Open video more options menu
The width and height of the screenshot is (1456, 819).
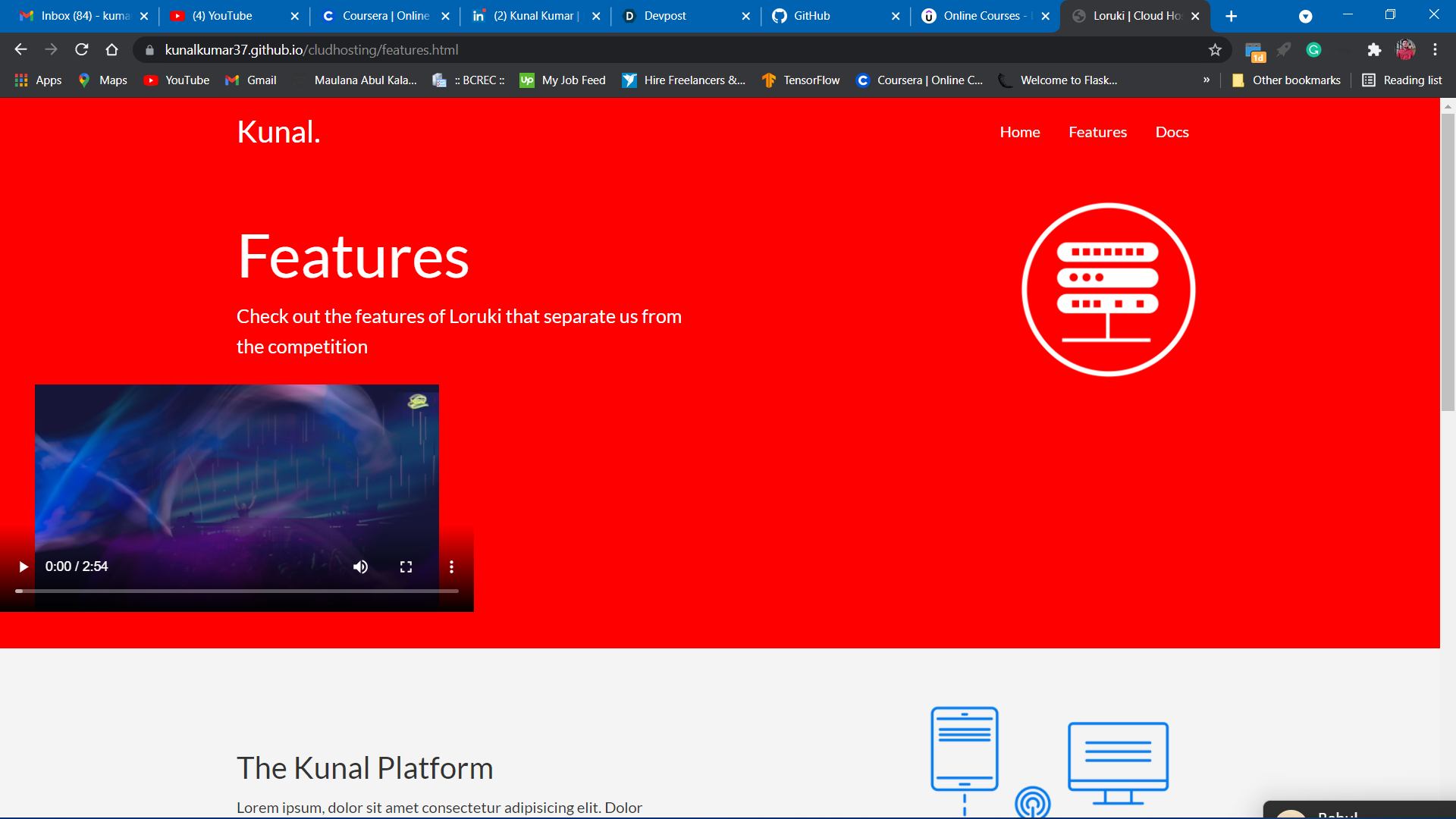pos(451,566)
